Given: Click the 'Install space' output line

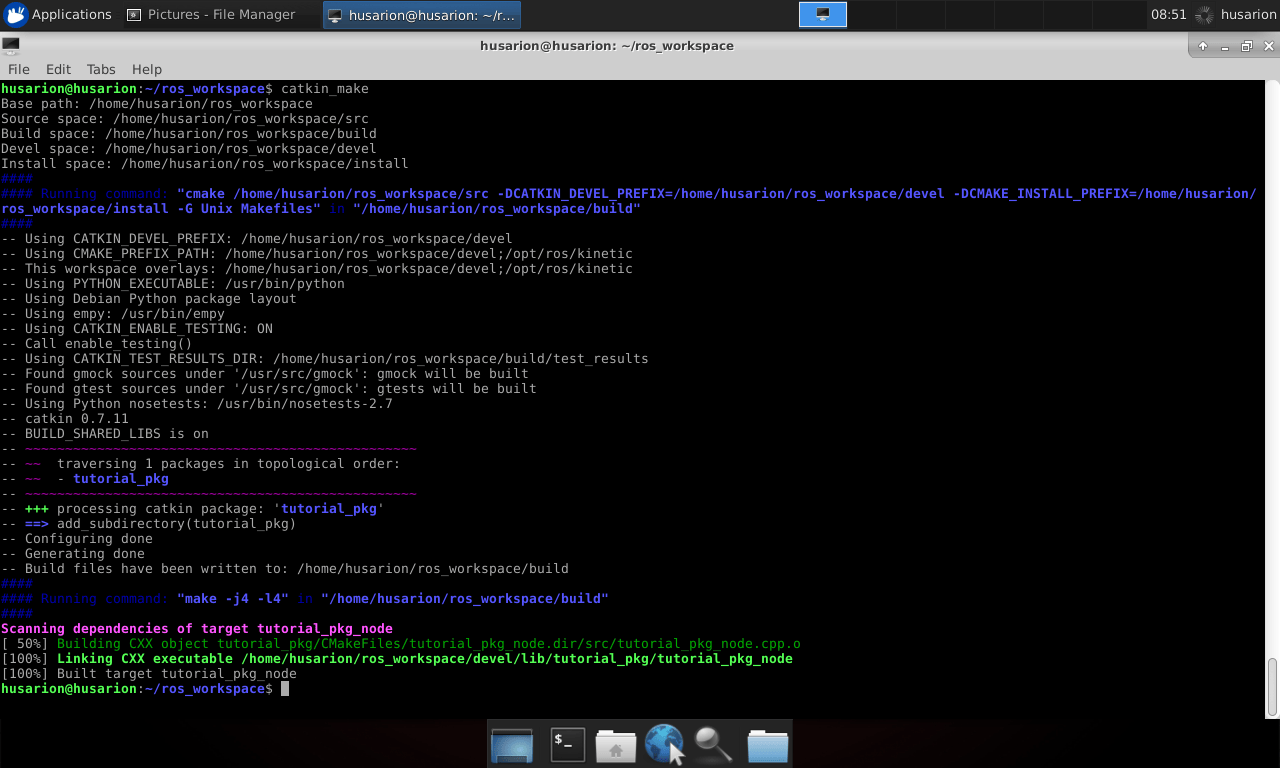Looking at the screenshot, I should [205, 164].
